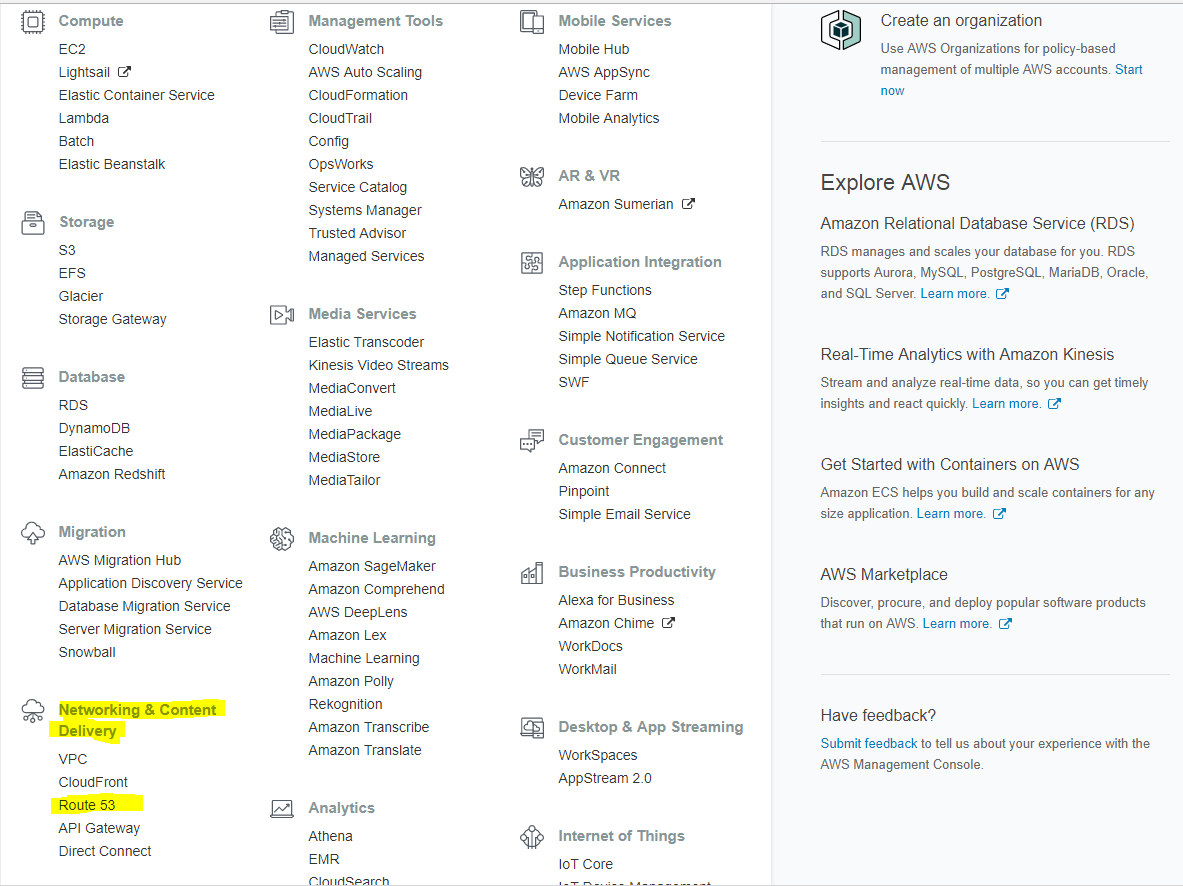Click the Media Services video icon
Screen dimensions: 1183x886
282,315
